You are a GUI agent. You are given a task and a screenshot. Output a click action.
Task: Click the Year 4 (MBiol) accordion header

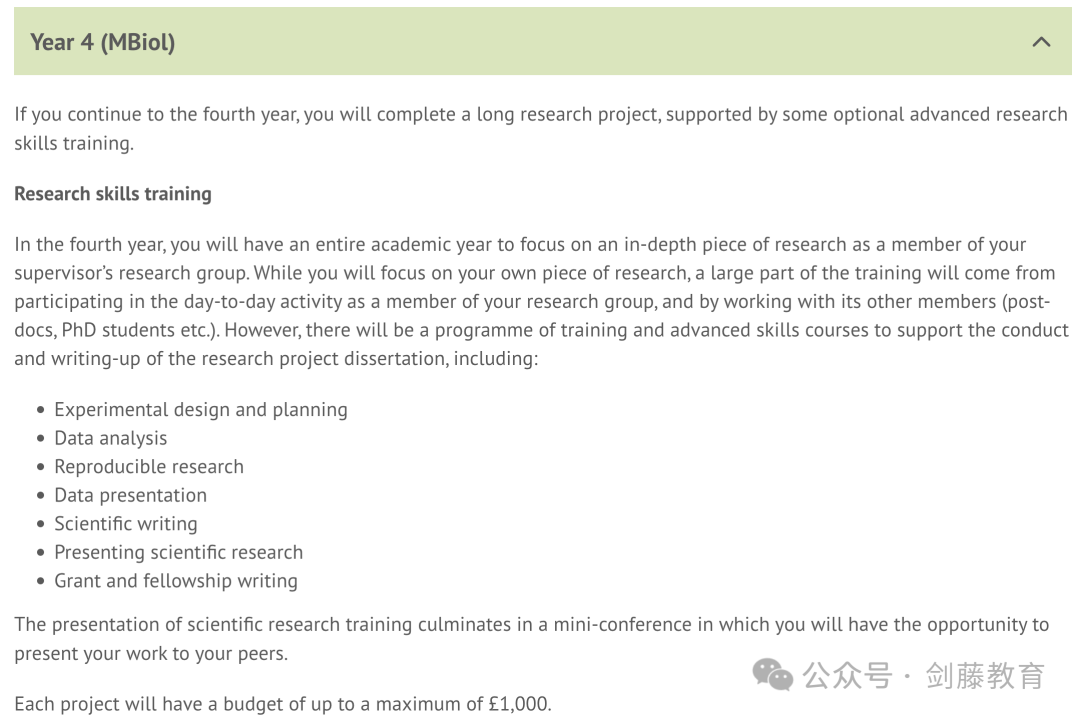543,41
